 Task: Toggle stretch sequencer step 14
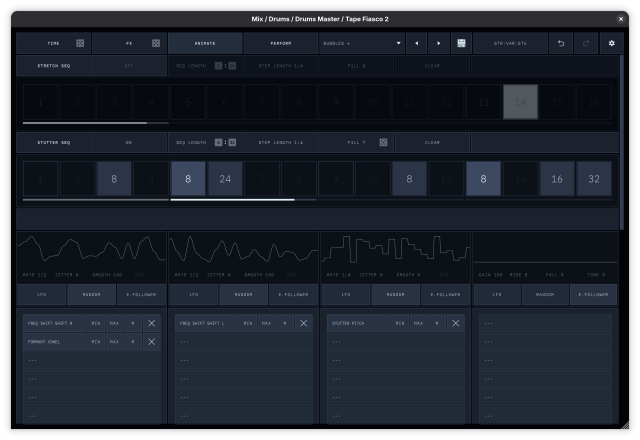520,102
